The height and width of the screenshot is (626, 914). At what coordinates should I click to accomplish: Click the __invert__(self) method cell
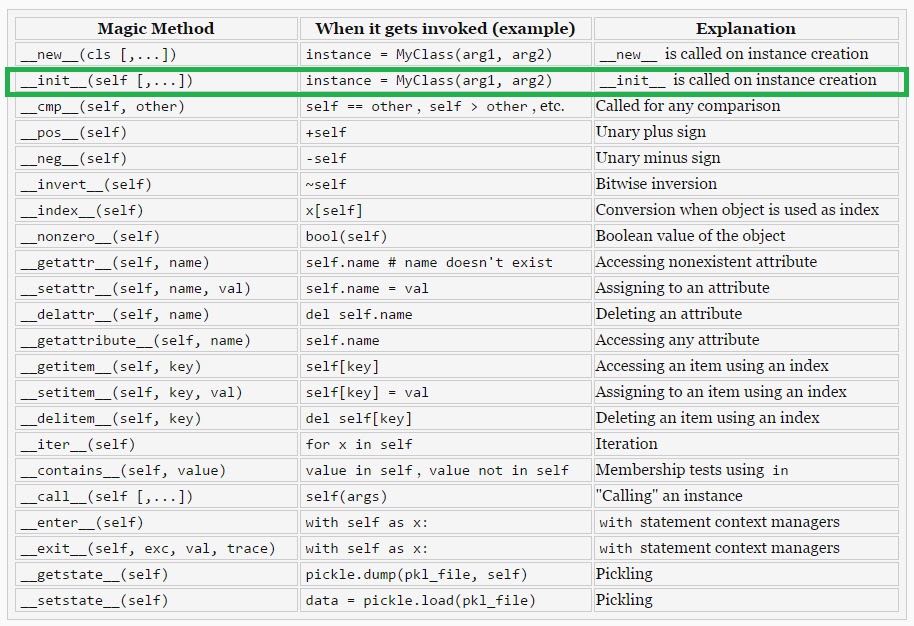click(84, 184)
